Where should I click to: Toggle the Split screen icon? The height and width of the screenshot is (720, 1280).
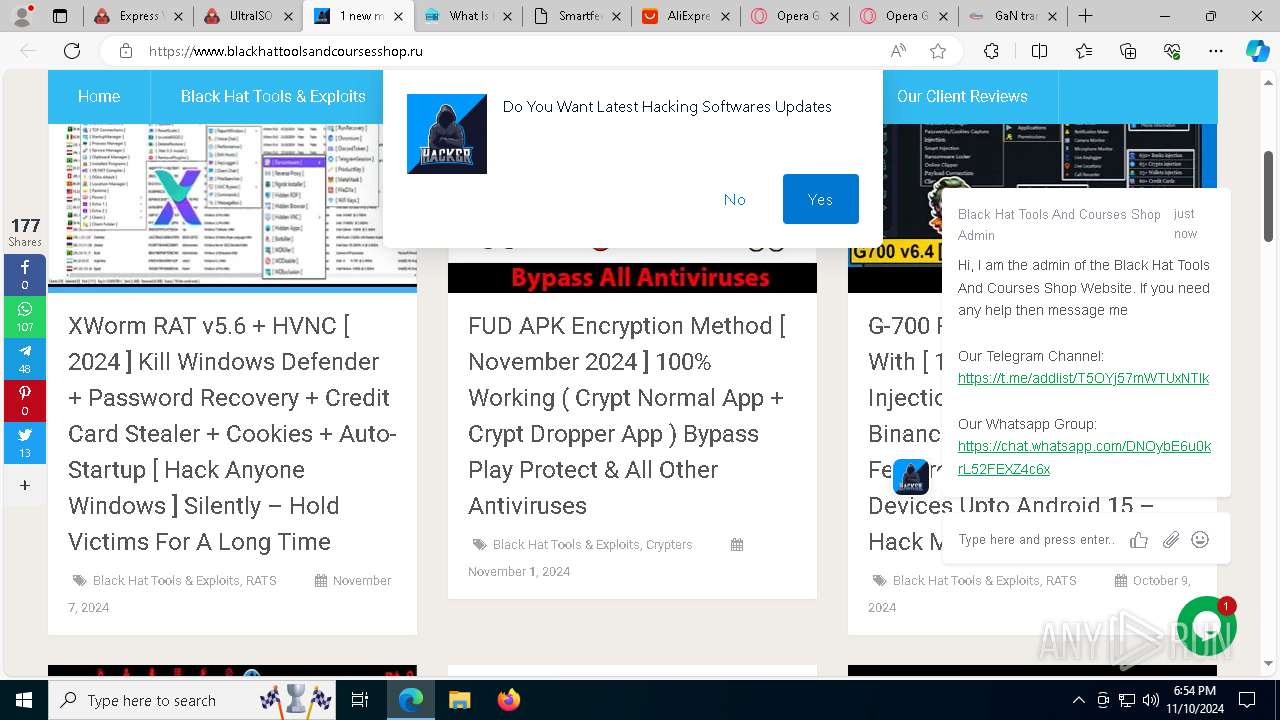[x=1039, y=51]
